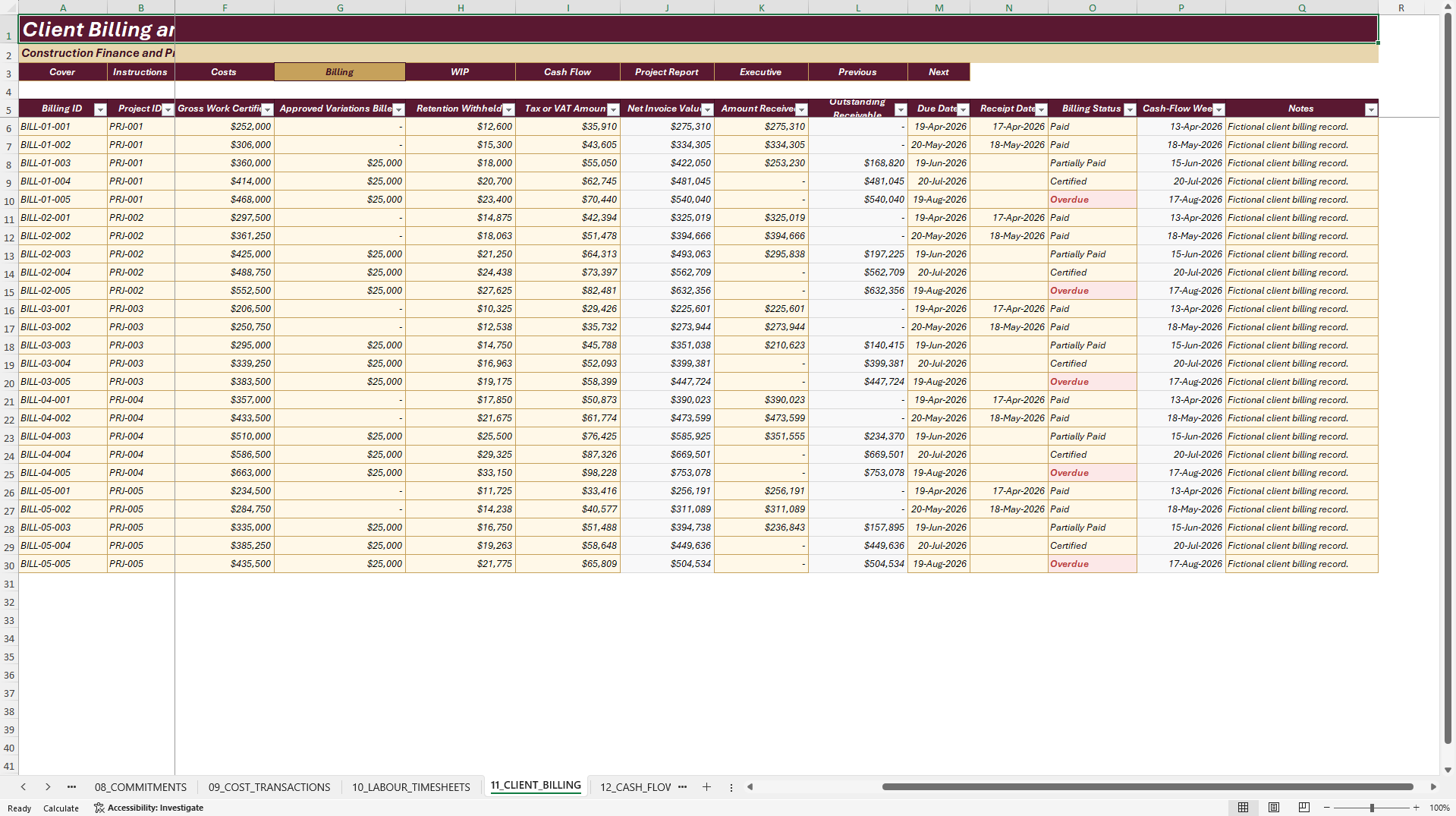Switch to 09_COST_TRANSACTIONS sheet tab
The image size is (1456, 816).
tap(269, 787)
